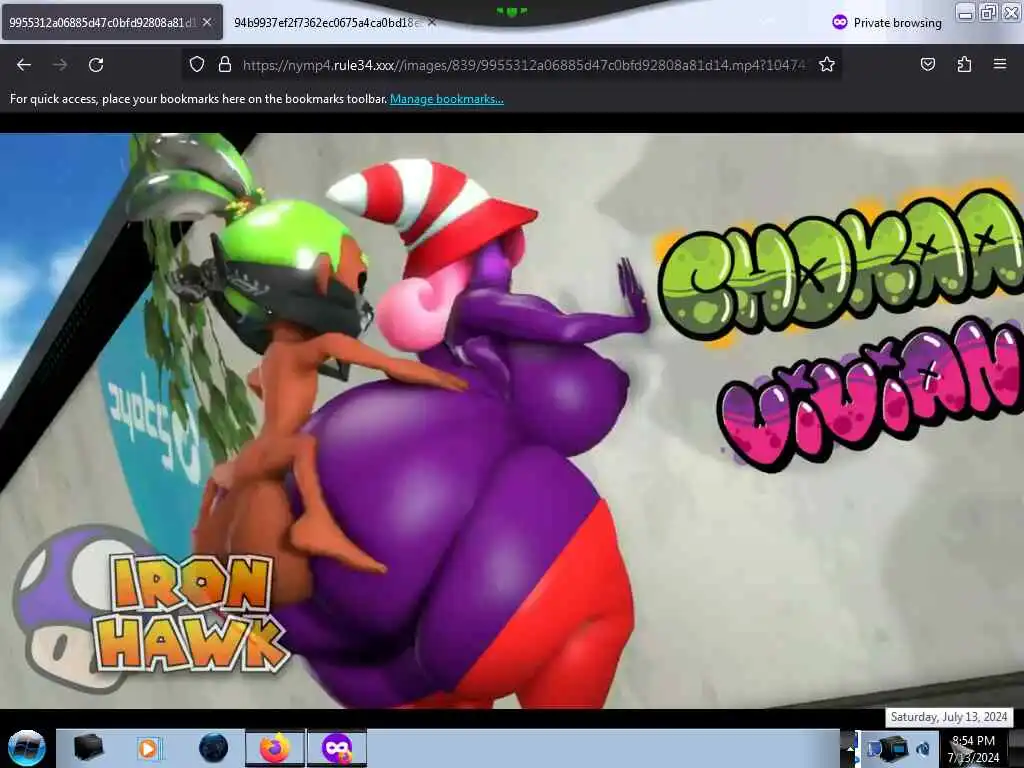Select the Firefox private window taskbar button
This screenshot has height=768, width=1024.
pos(337,748)
